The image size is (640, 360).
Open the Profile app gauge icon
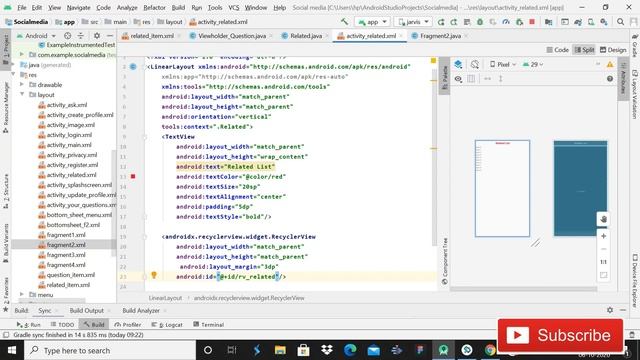click(x=506, y=22)
